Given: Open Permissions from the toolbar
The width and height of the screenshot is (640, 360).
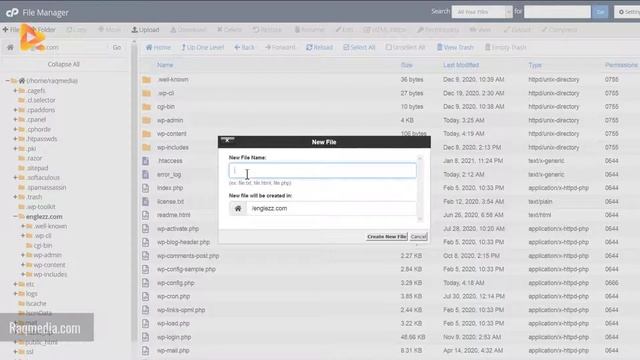Looking at the screenshot, I should click(438, 30).
